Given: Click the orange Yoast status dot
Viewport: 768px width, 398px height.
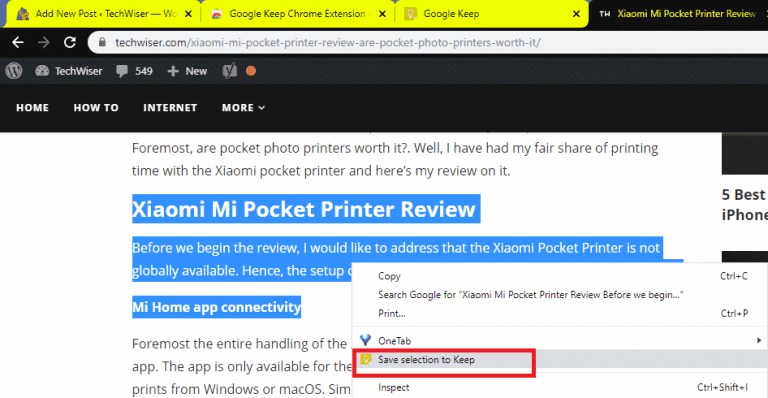Looking at the screenshot, I should [251, 71].
